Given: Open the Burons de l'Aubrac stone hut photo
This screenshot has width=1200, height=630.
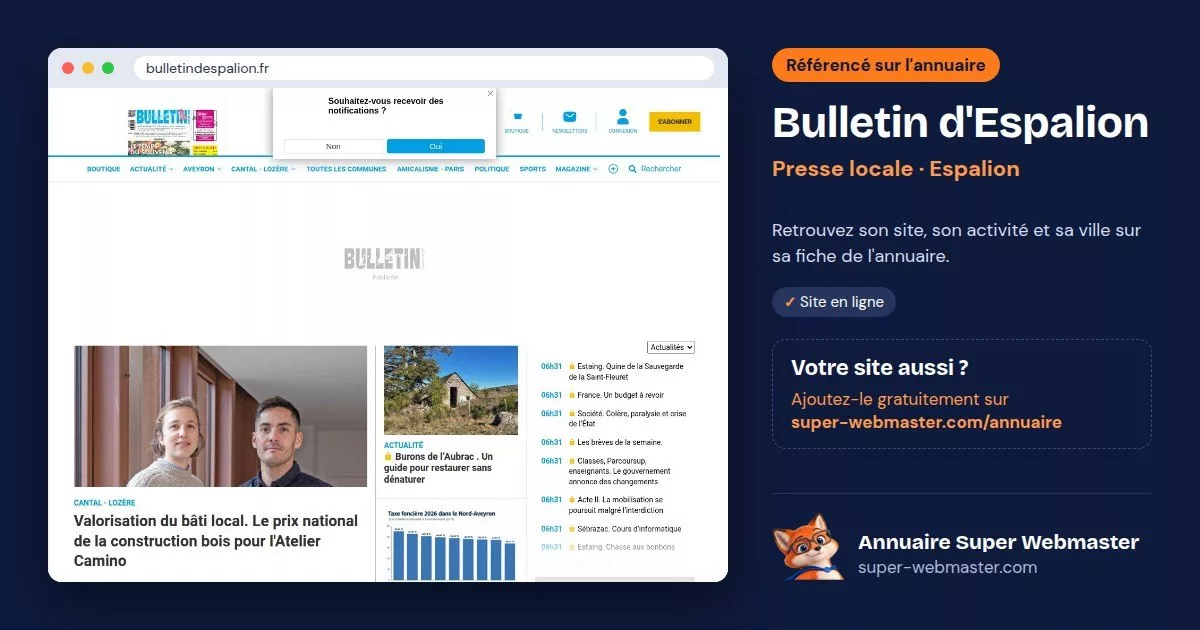Looking at the screenshot, I should (x=451, y=390).
